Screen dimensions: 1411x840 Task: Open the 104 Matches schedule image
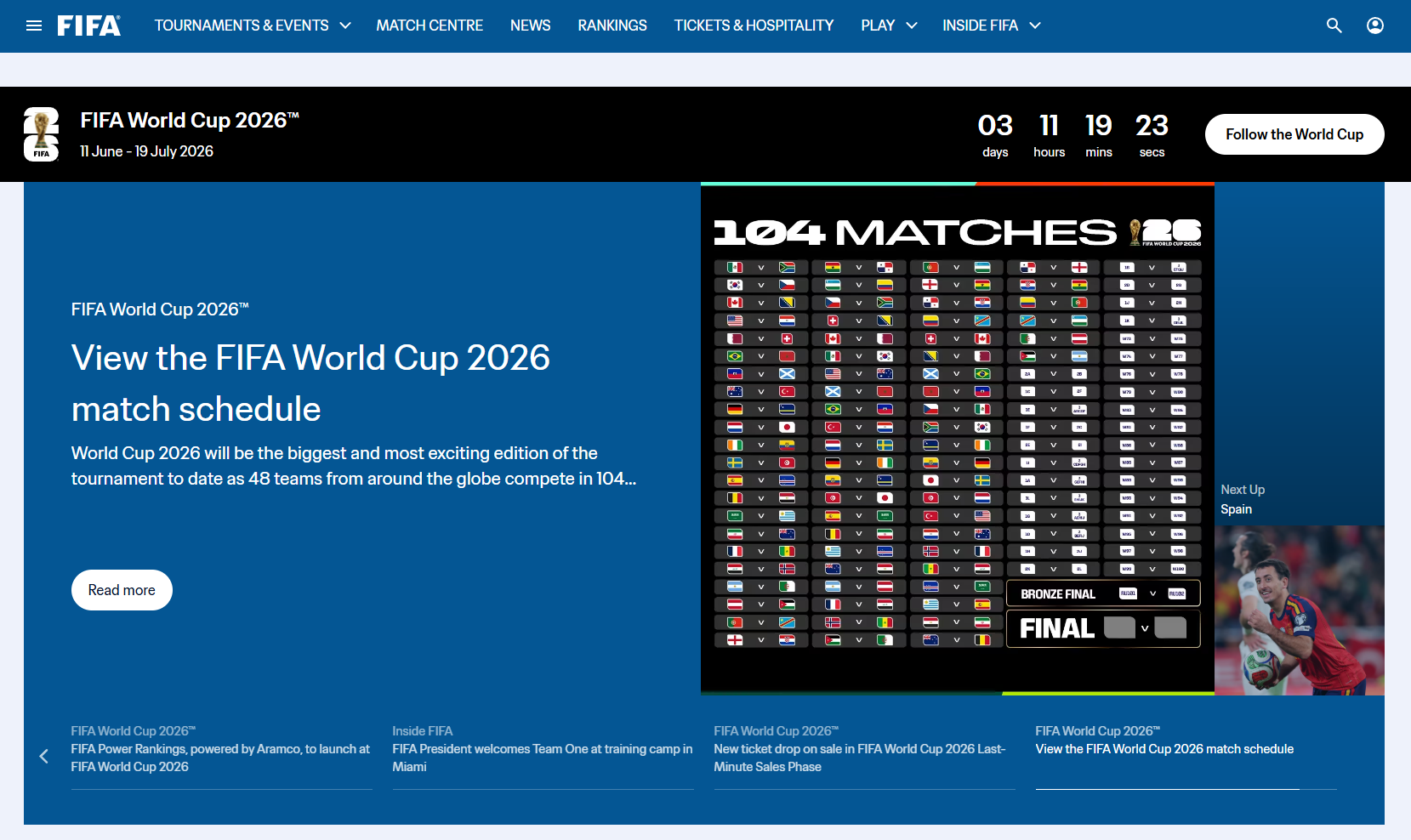pos(958,439)
